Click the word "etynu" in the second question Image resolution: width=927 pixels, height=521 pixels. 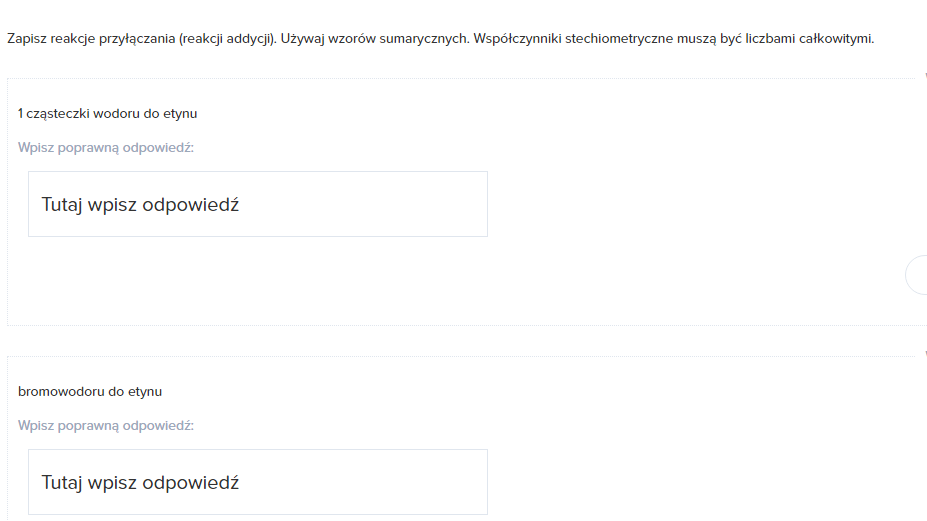(x=145, y=391)
